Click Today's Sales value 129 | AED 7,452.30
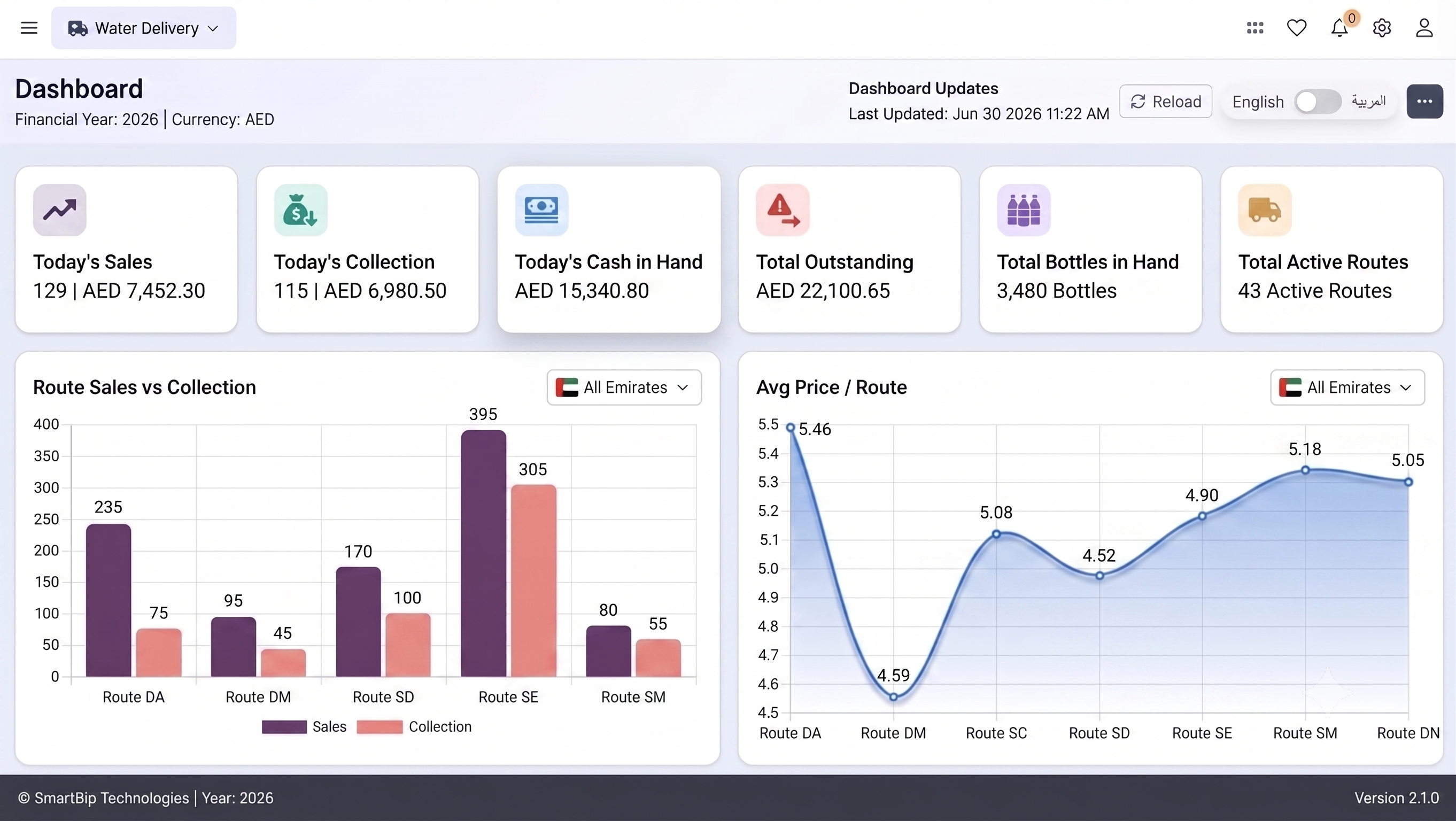 [x=119, y=291]
